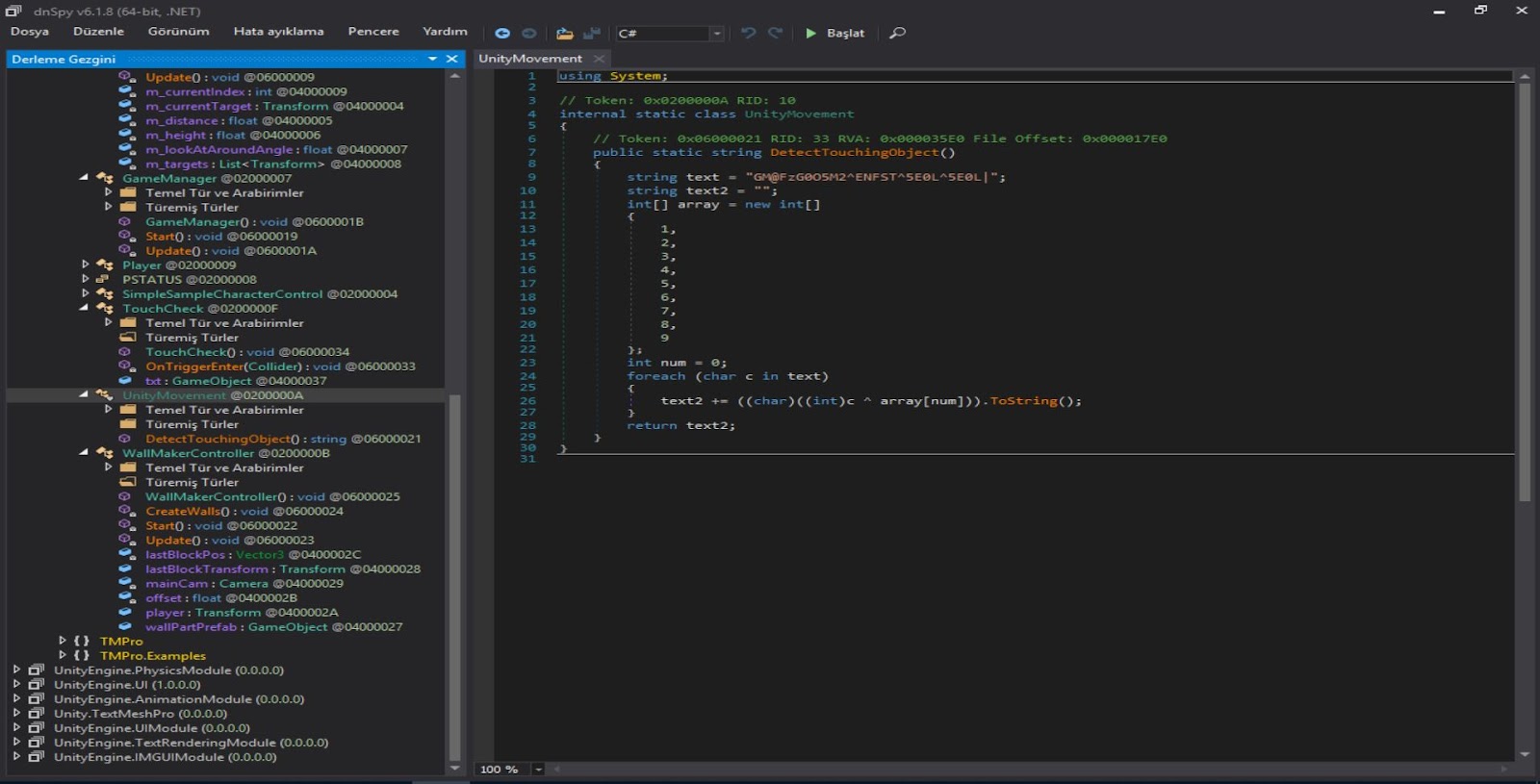Click the navigate forward arrow icon
The width and height of the screenshot is (1540, 784).
(x=529, y=33)
